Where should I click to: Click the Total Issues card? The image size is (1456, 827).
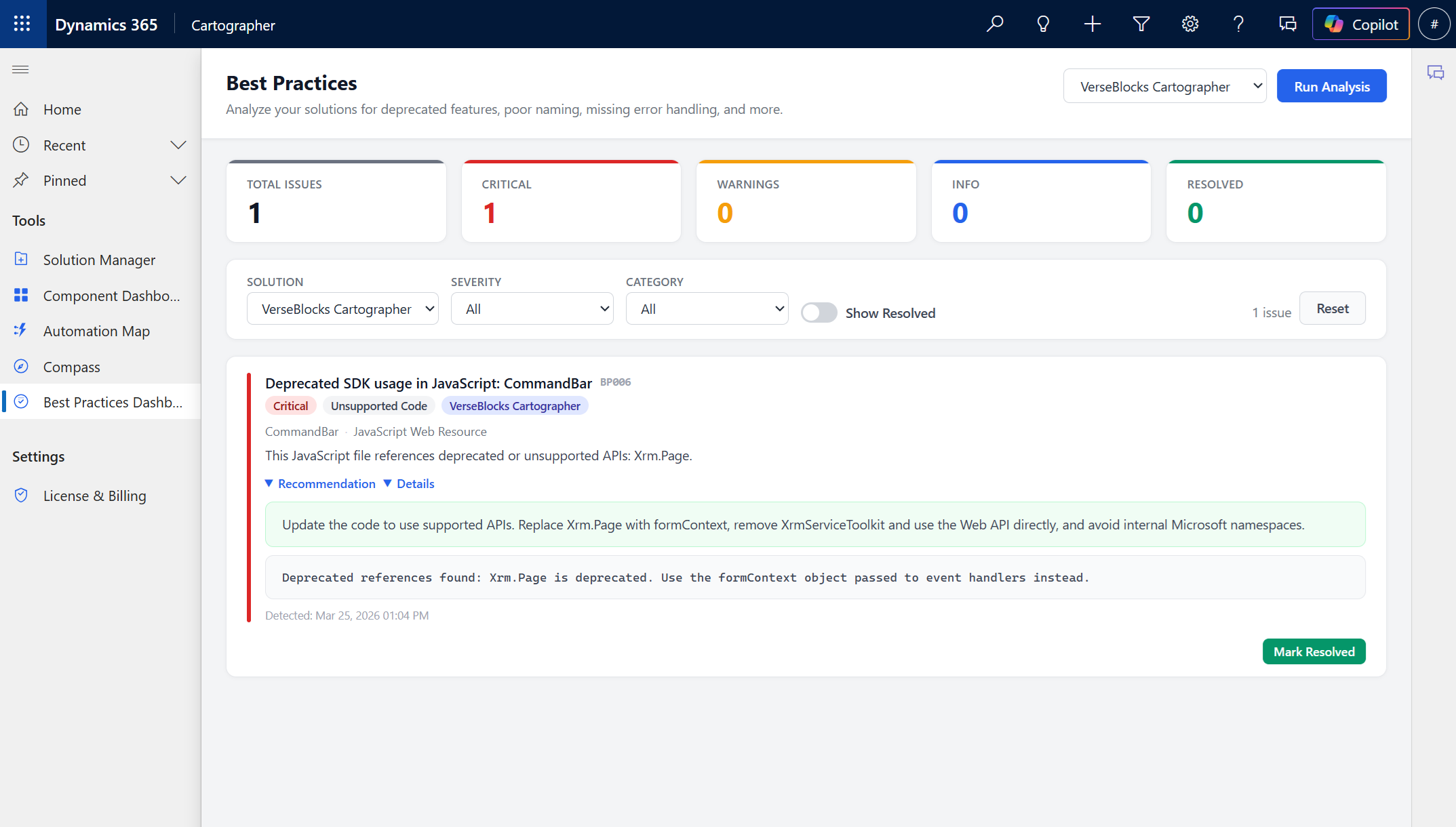click(x=336, y=201)
